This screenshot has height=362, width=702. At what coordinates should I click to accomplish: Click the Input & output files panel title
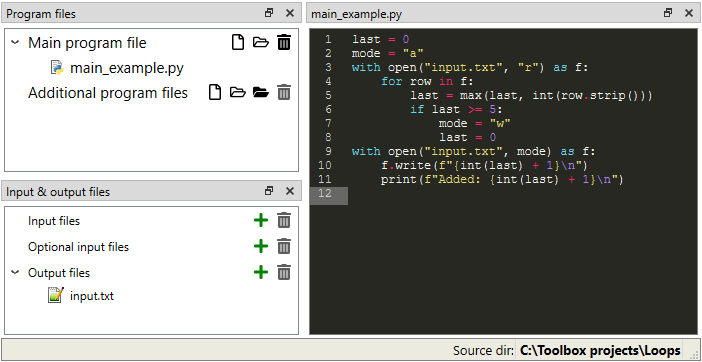tap(58, 192)
